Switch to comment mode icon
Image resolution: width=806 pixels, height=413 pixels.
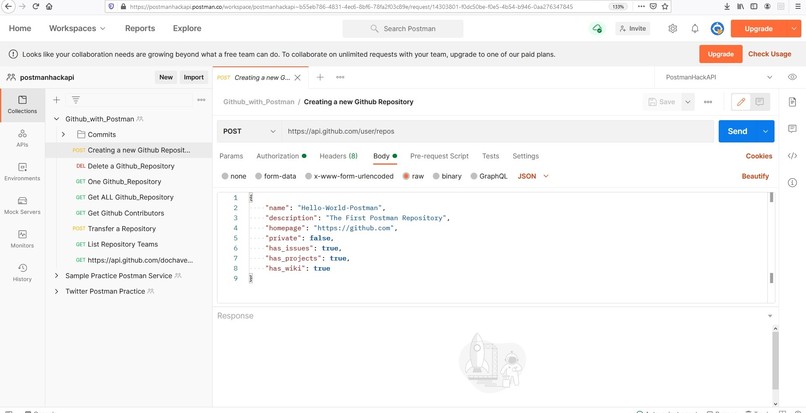click(759, 102)
